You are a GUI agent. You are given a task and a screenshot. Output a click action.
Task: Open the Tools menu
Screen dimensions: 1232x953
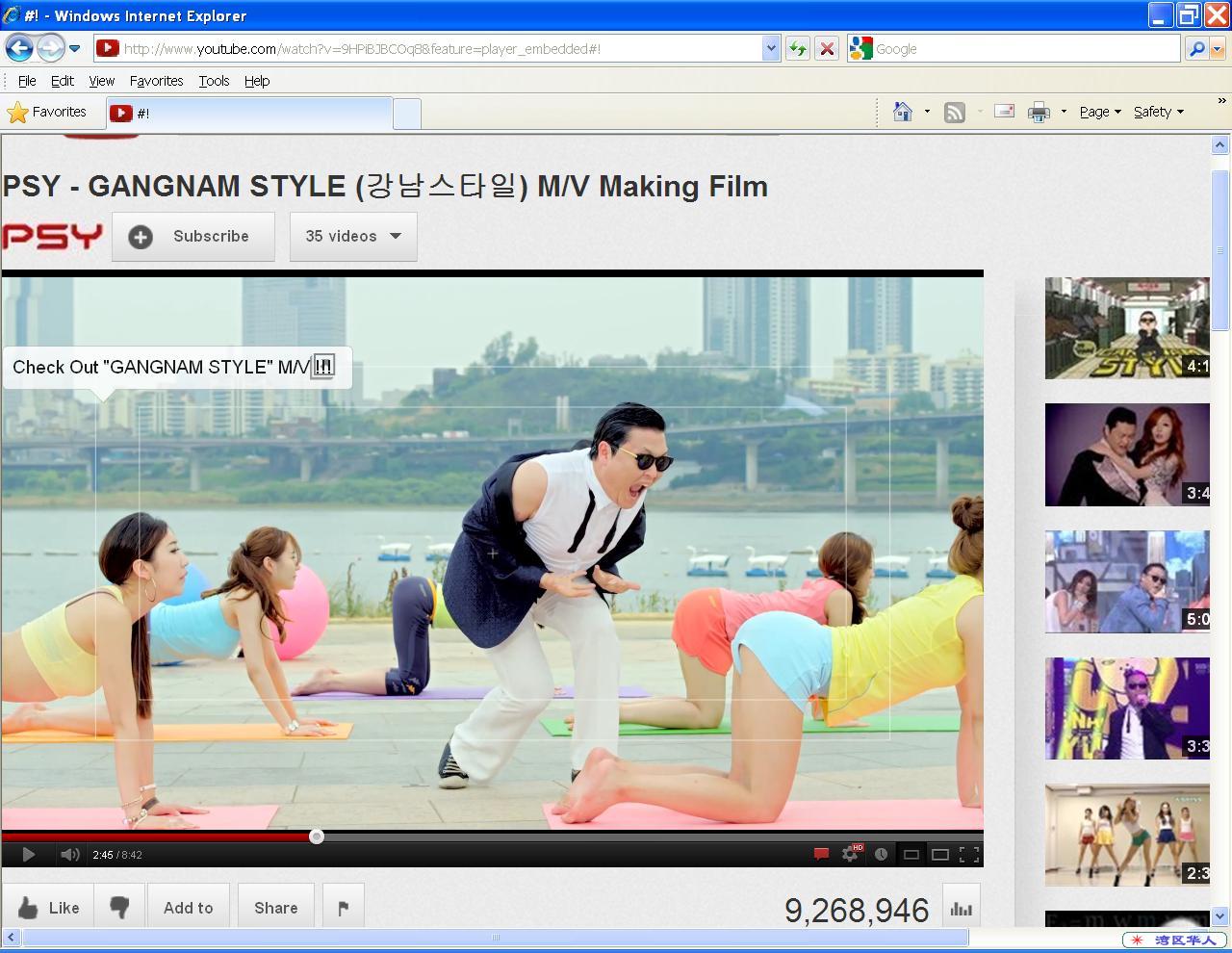point(214,81)
